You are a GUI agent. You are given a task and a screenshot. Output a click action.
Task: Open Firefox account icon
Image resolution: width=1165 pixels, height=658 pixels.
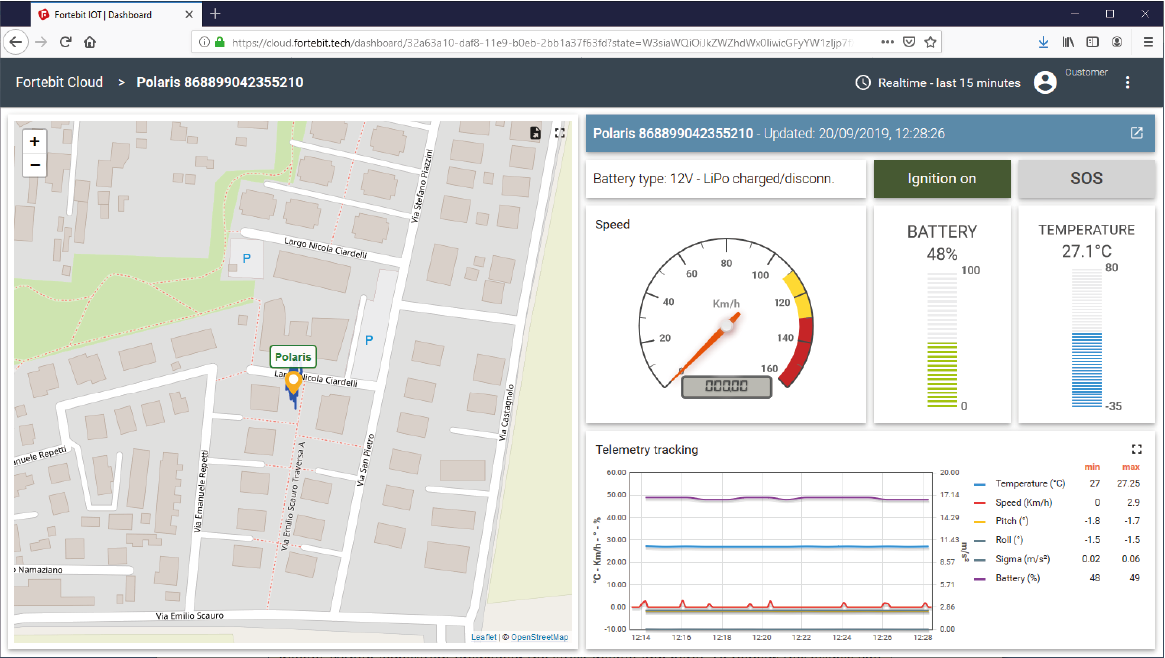(x=1117, y=42)
